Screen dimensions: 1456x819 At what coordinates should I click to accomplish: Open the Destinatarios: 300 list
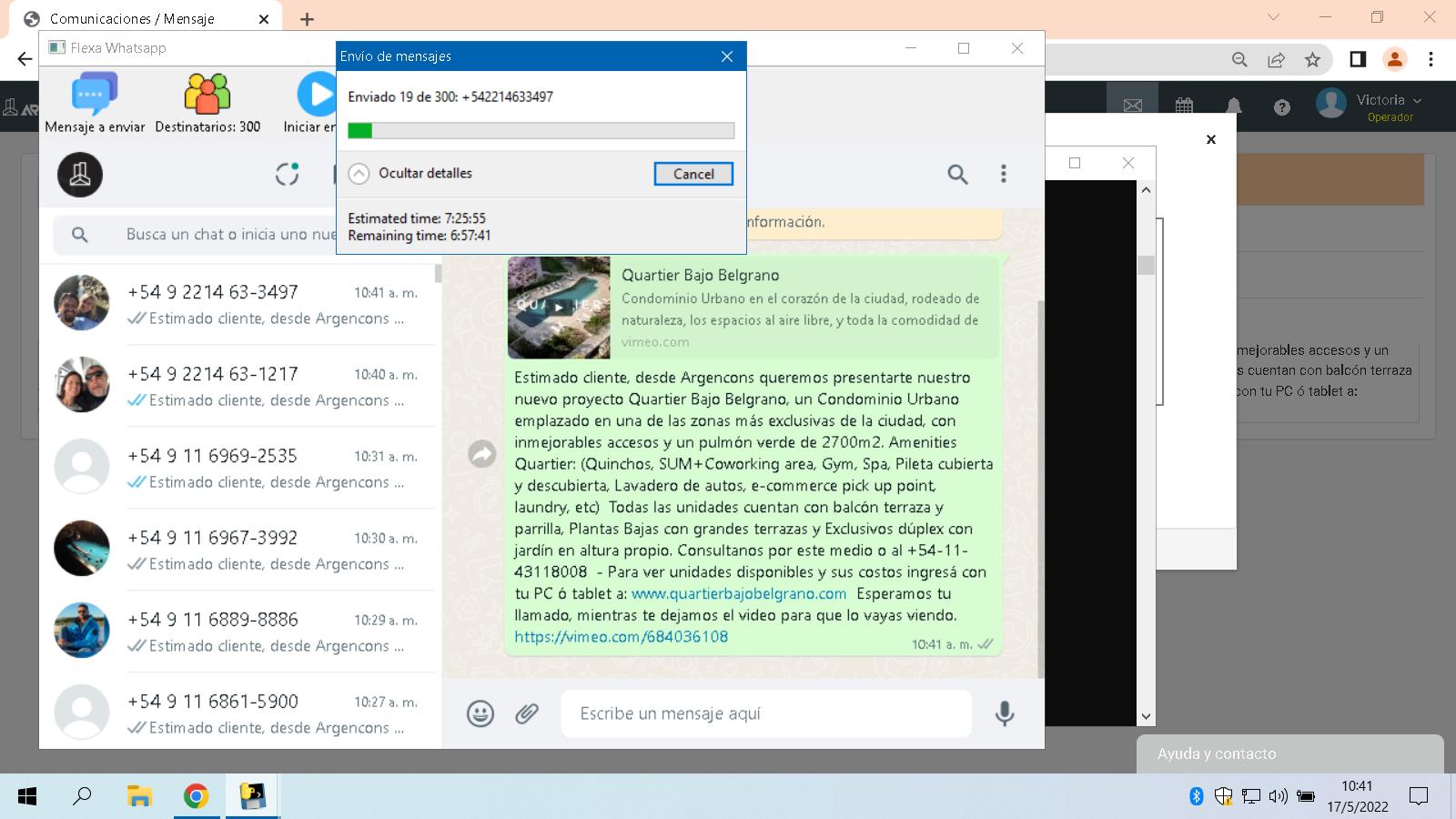click(x=207, y=104)
